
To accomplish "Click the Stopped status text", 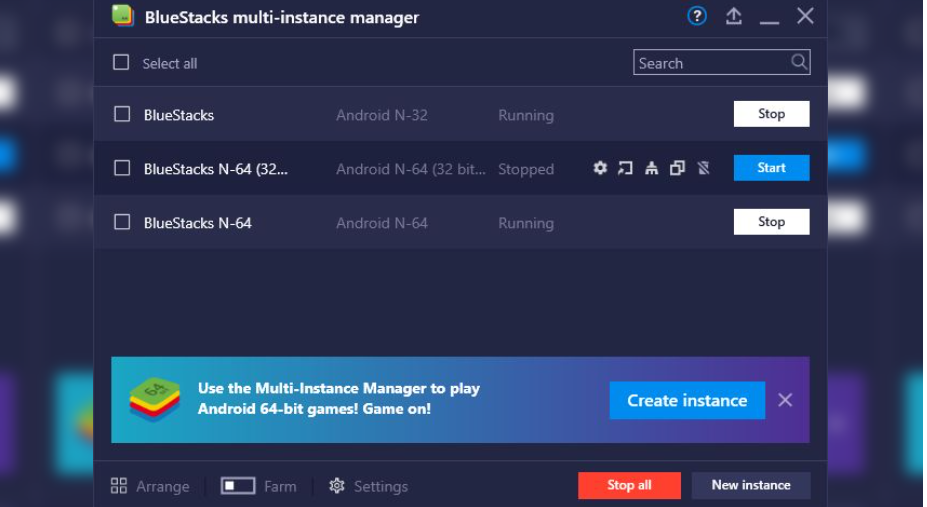I will (526, 170).
